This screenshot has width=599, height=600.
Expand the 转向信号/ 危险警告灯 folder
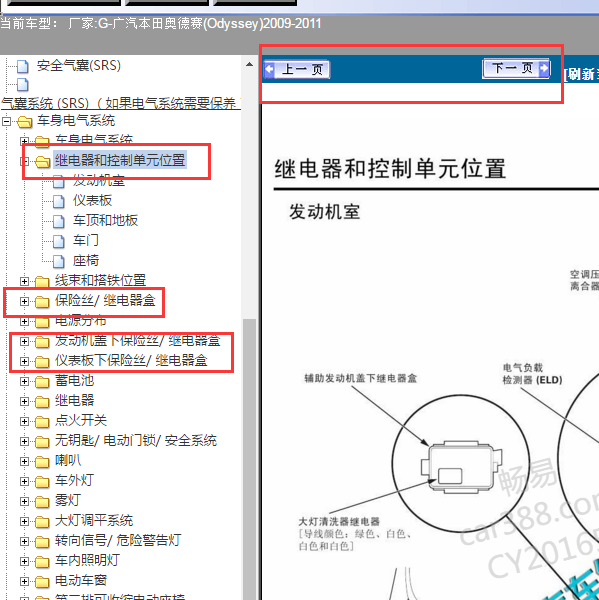[24, 541]
